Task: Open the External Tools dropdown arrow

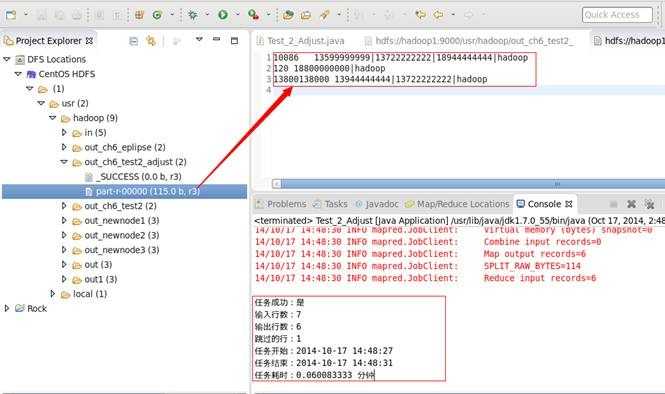Action: [268, 15]
